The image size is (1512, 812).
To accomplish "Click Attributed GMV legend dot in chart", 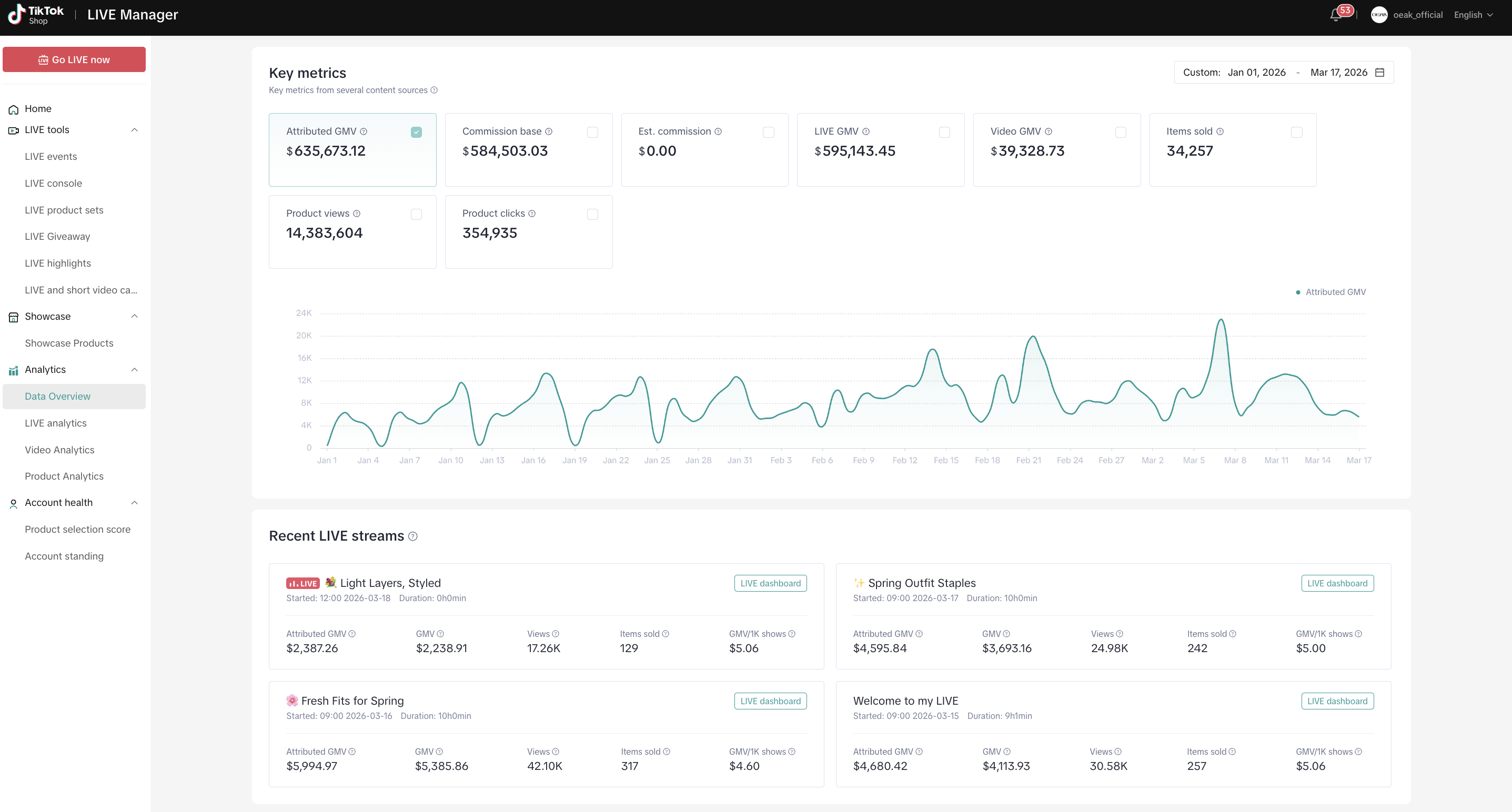I will [x=1298, y=292].
